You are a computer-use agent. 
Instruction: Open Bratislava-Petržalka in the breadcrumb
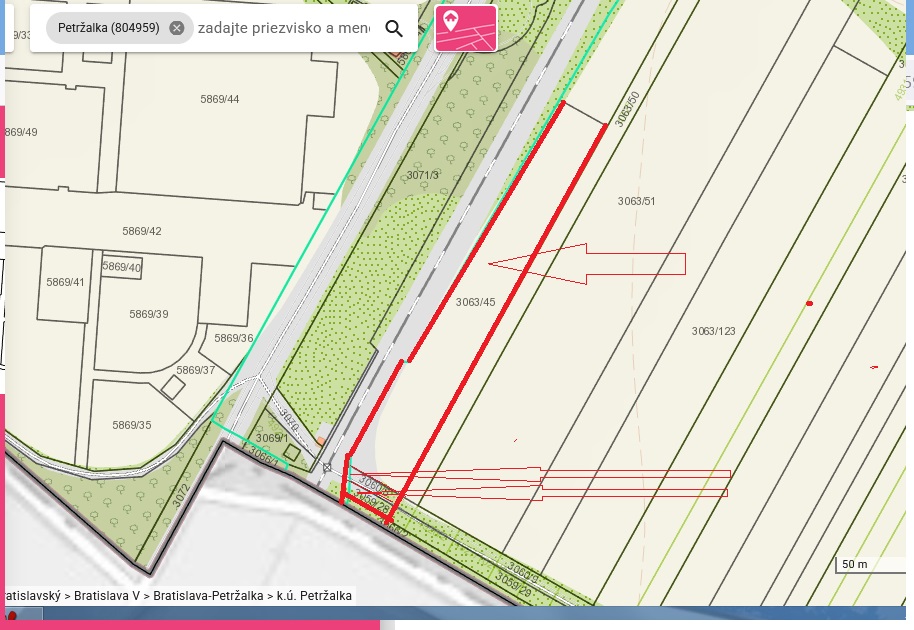click(209, 596)
